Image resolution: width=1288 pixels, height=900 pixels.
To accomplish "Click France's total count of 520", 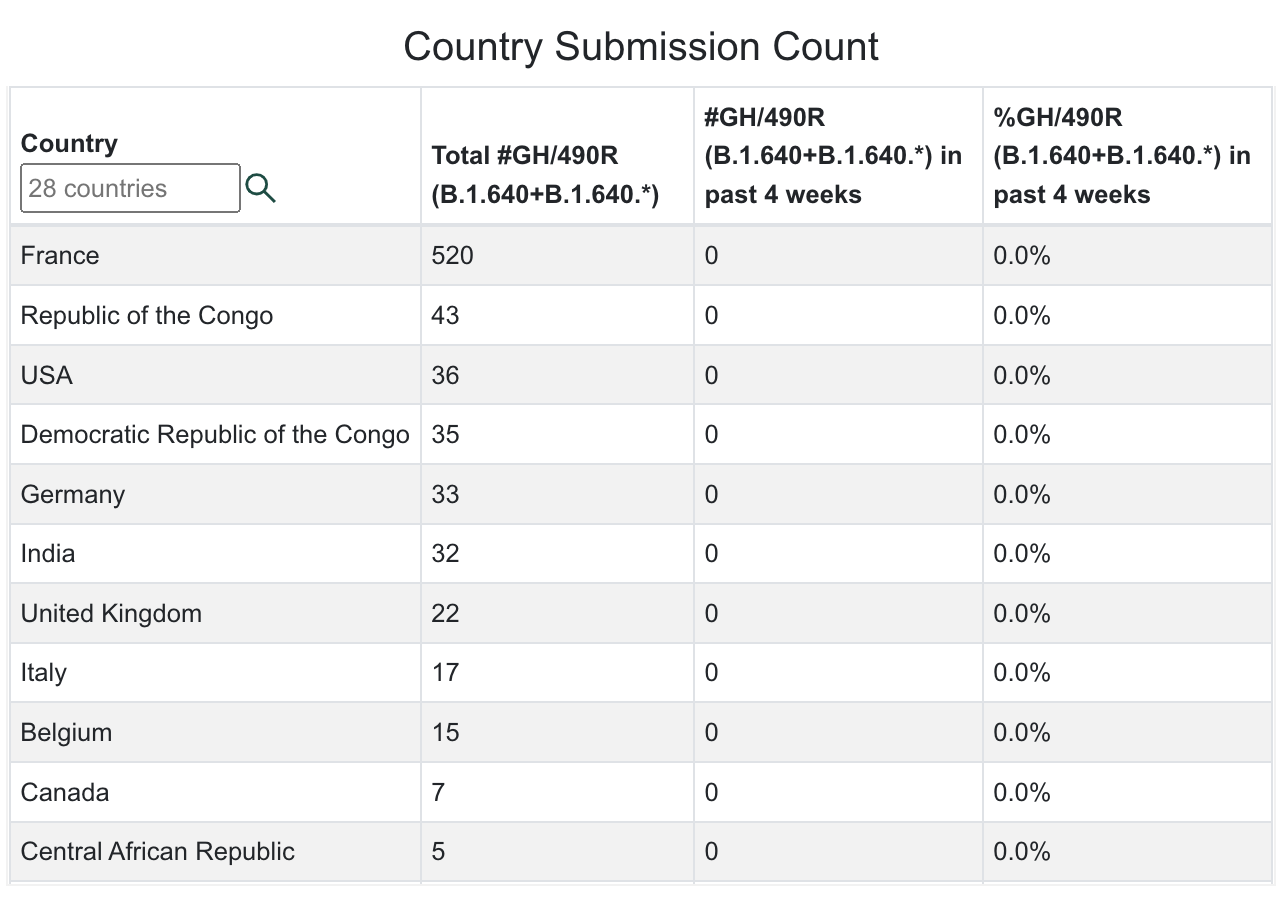I will click(x=452, y=256).
